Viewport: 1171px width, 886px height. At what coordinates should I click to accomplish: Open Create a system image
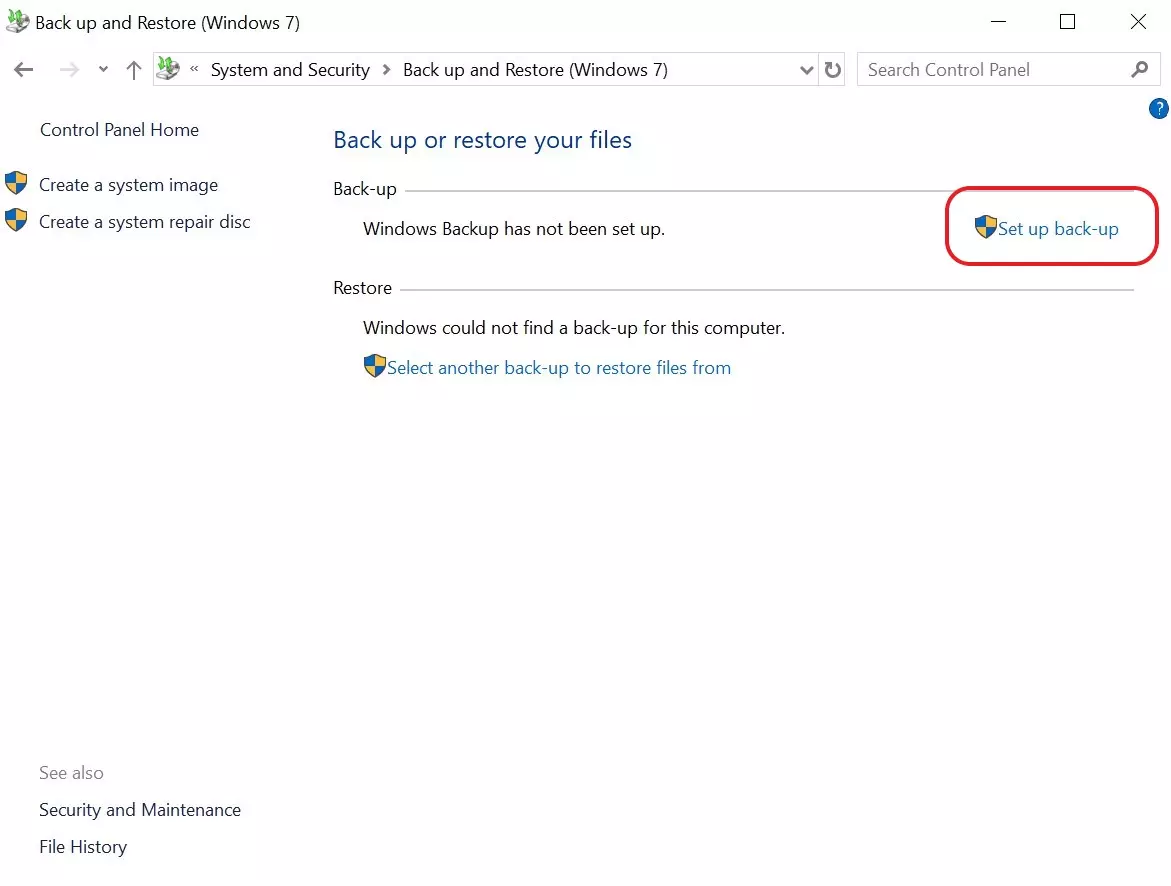coord(128,185)
